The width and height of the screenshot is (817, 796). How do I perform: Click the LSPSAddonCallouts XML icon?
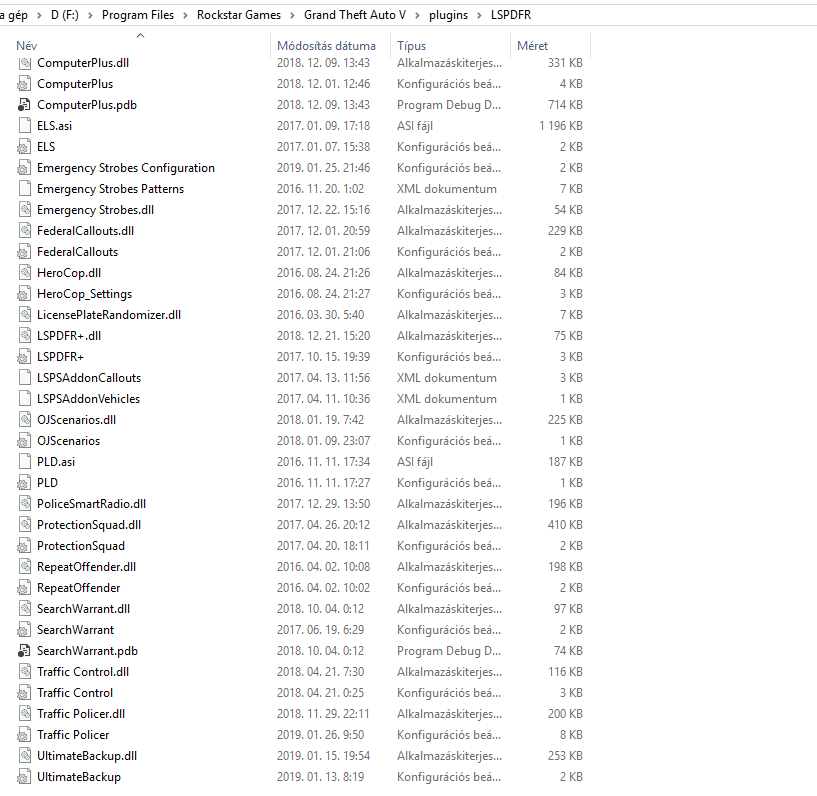pyautogui.click(x=24, y=378)
